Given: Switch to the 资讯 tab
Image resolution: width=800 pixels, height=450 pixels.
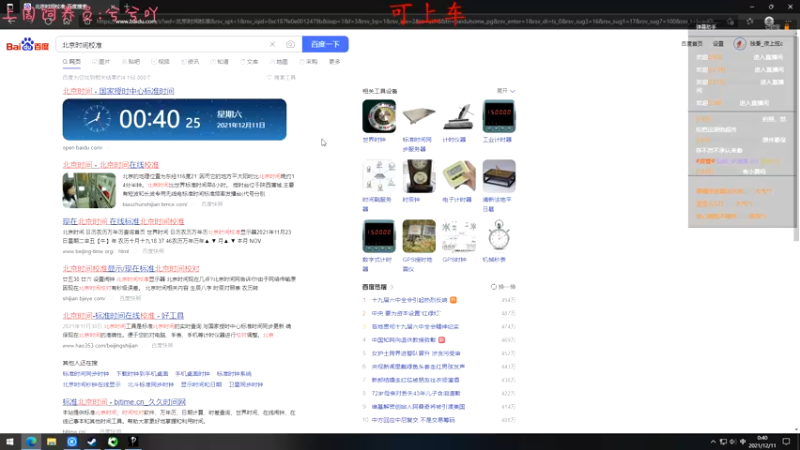Looking at the screenshot, I should tap(190, 62).
